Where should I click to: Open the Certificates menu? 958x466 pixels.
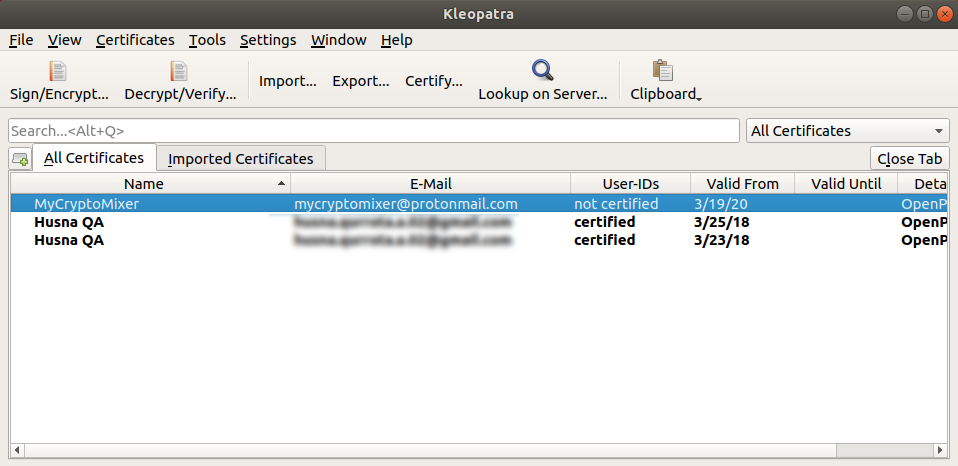point(135,40)
